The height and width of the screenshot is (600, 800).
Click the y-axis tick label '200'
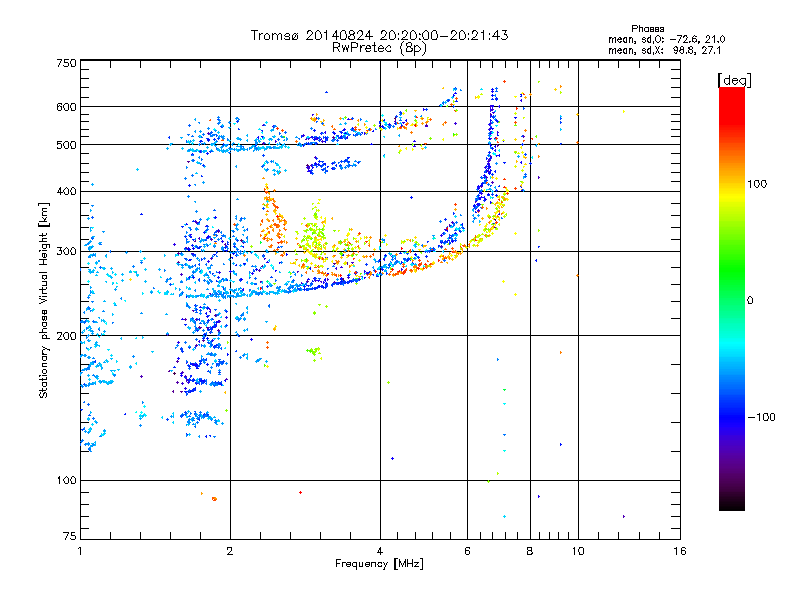pyautogui.click(x=66, y=336)
